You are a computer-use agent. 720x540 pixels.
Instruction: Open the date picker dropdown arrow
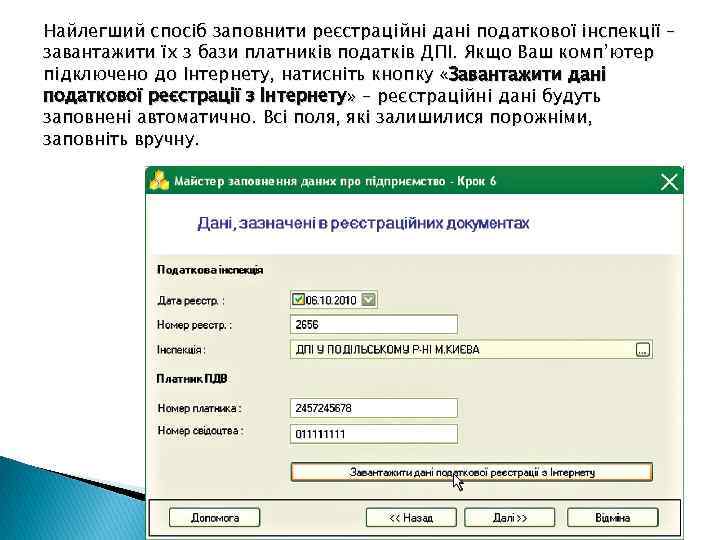(368, 300)
